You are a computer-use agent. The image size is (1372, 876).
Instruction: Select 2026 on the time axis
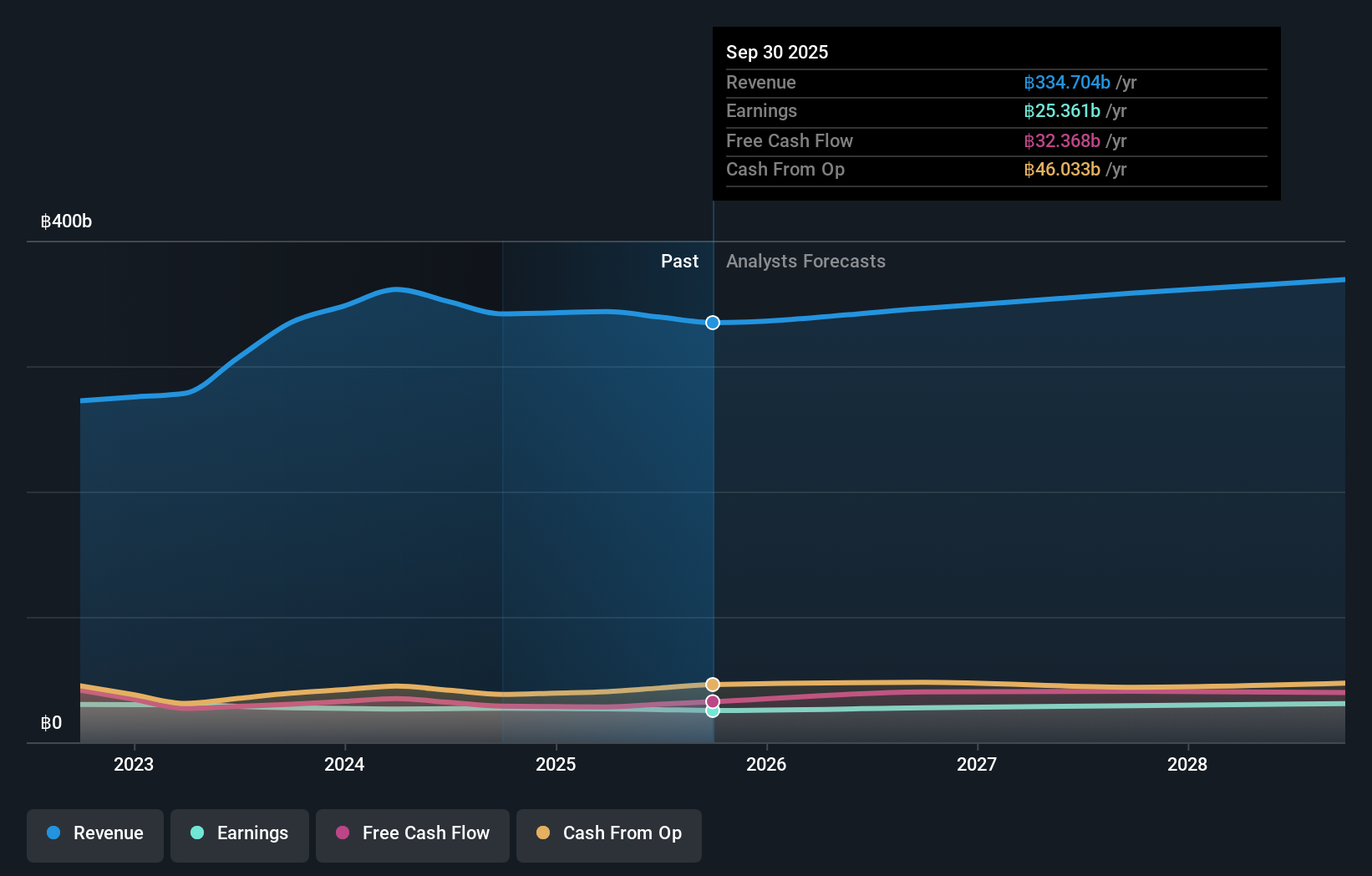766,764
